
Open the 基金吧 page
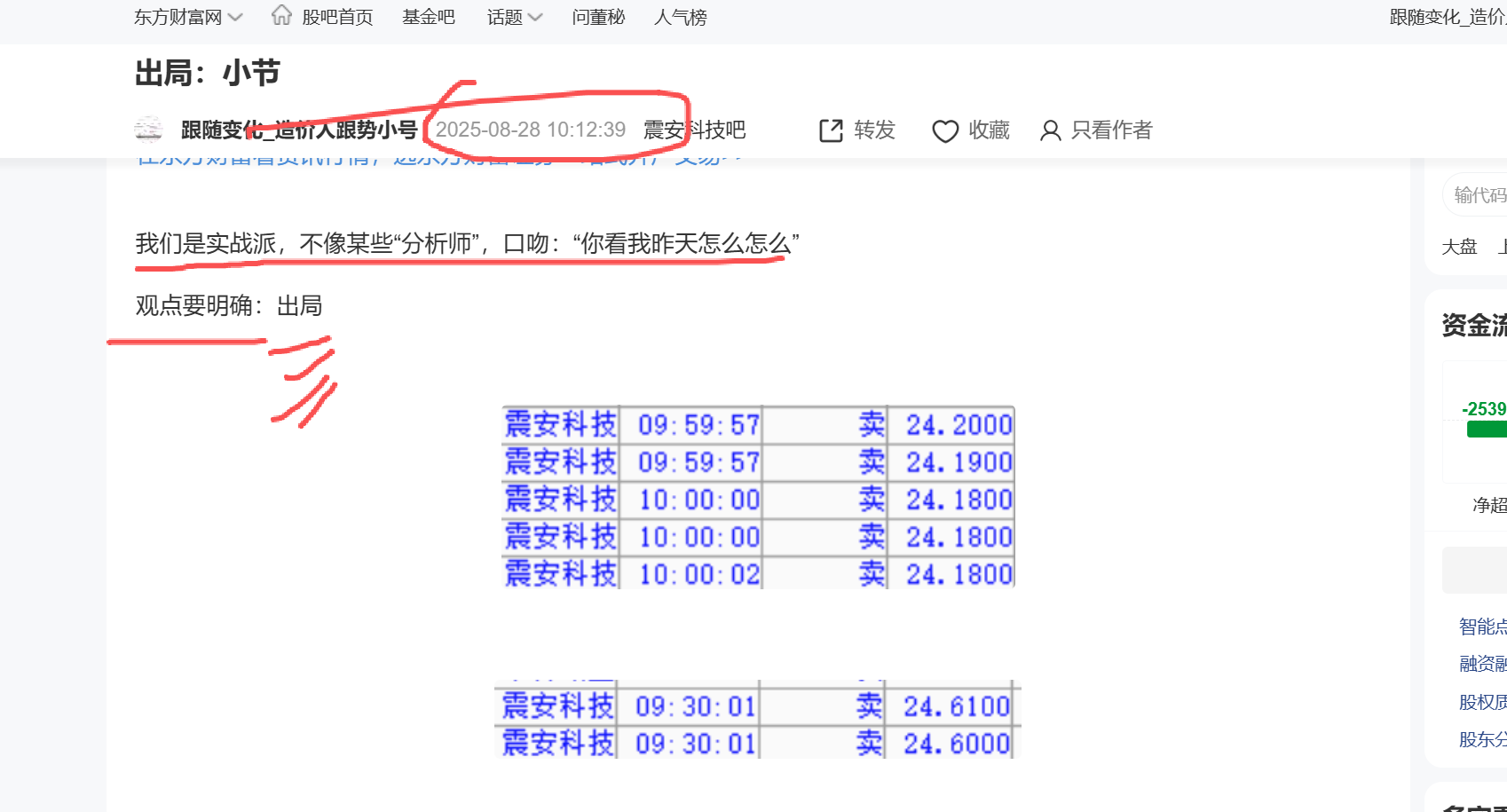pos(429,17)
